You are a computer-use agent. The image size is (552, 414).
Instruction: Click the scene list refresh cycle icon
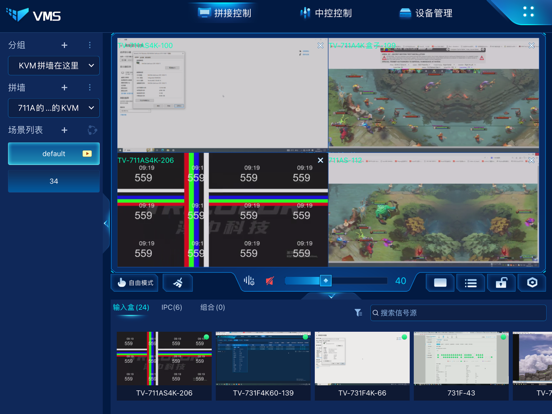pyautogui.click(x=92, y=130)
